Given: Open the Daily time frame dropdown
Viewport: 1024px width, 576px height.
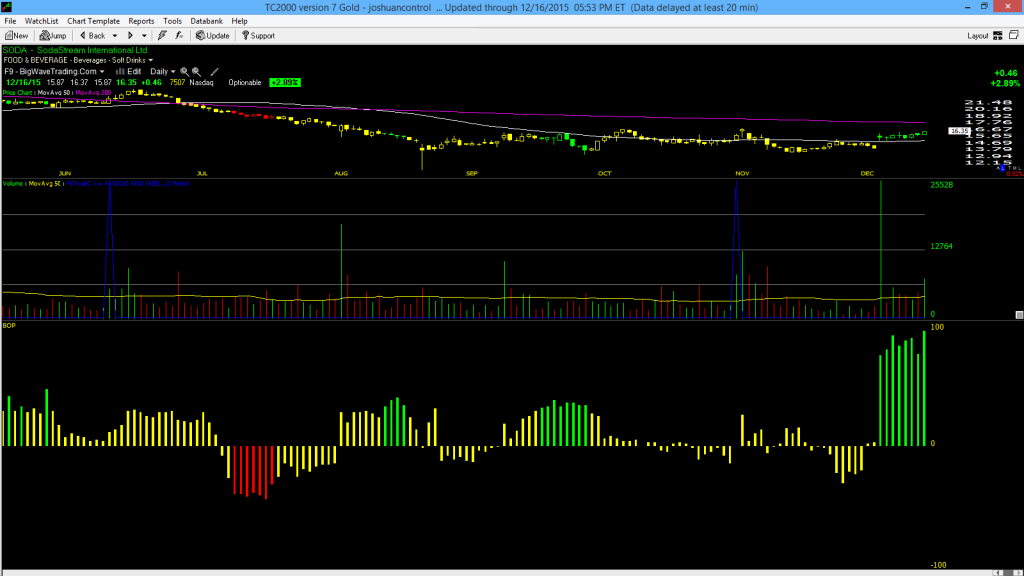Looking at the screenshot, I should [163, 71].
